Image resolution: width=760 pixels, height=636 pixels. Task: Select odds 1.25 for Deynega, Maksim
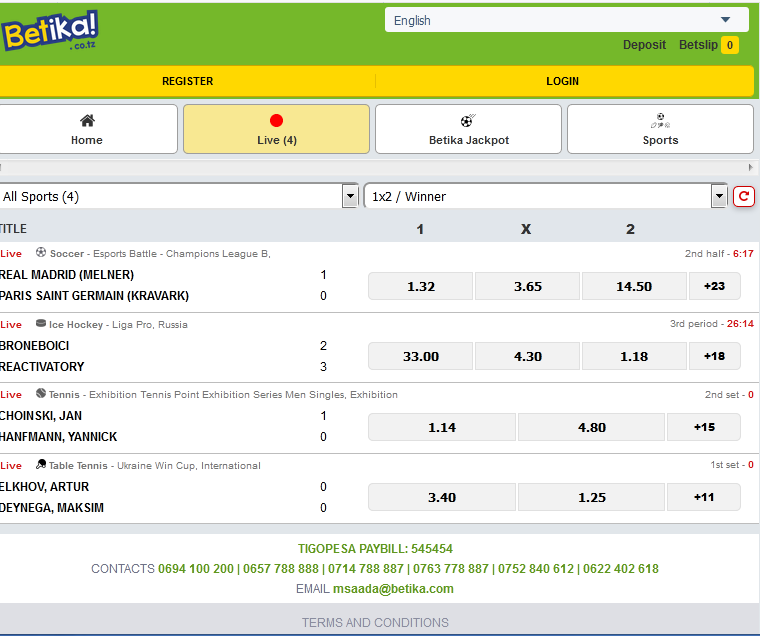coord(591,497)
